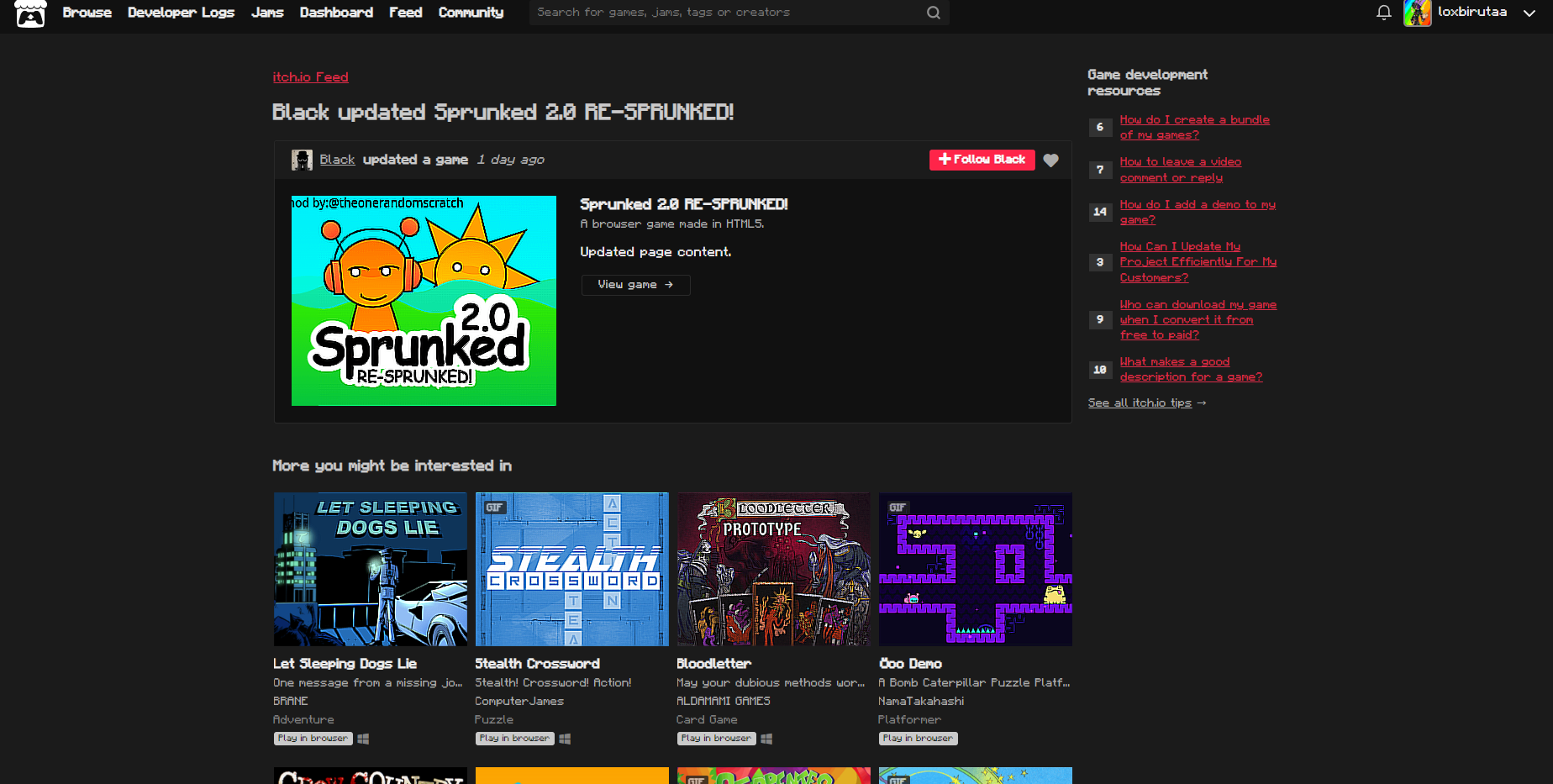Click the 'Updated page content.' text
This screenshot has width=1553, height=784.
(655, 252)
